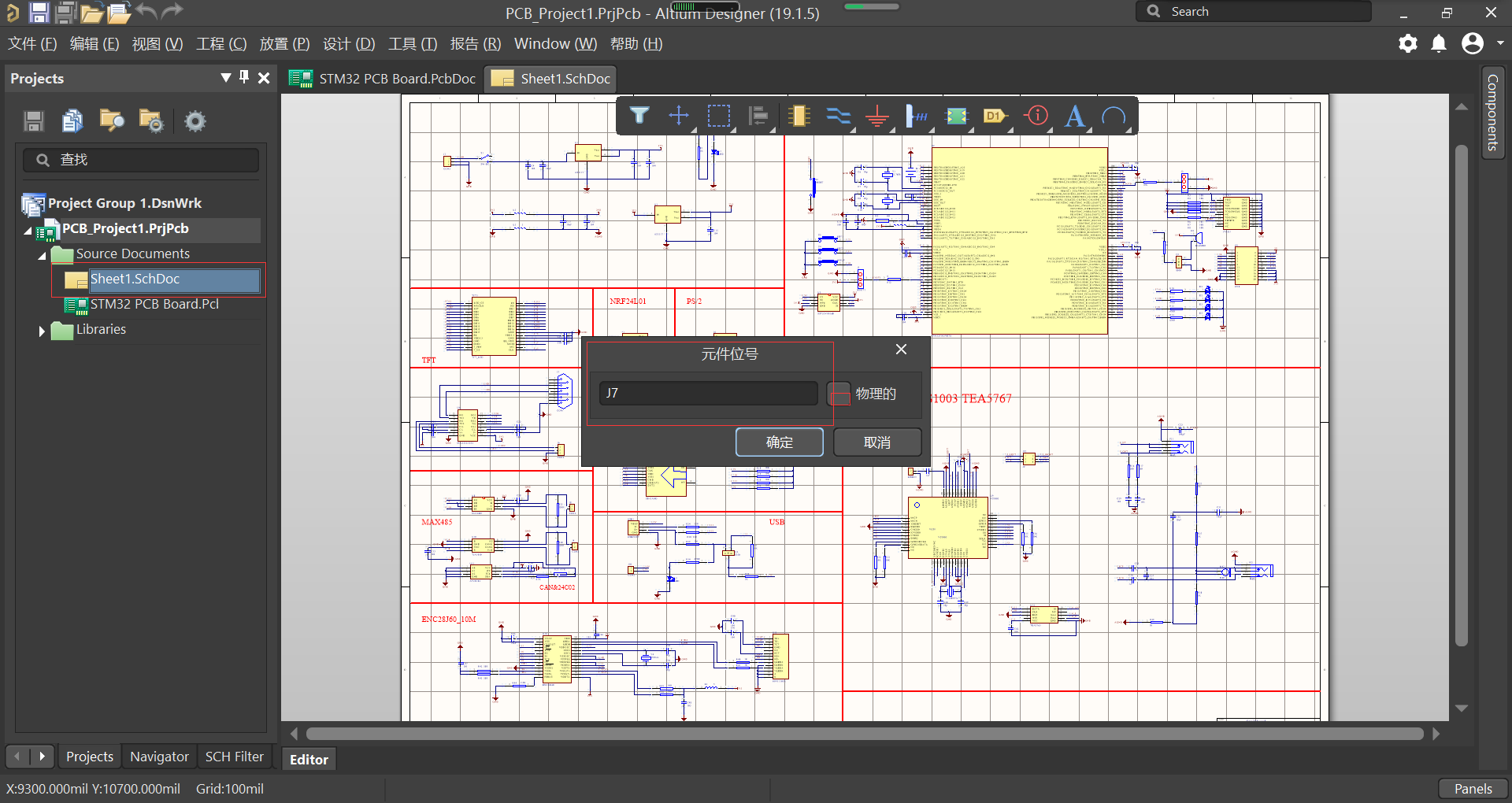Place a parameter set directive icon
1512x803 pixels.
pos(1036,116)
